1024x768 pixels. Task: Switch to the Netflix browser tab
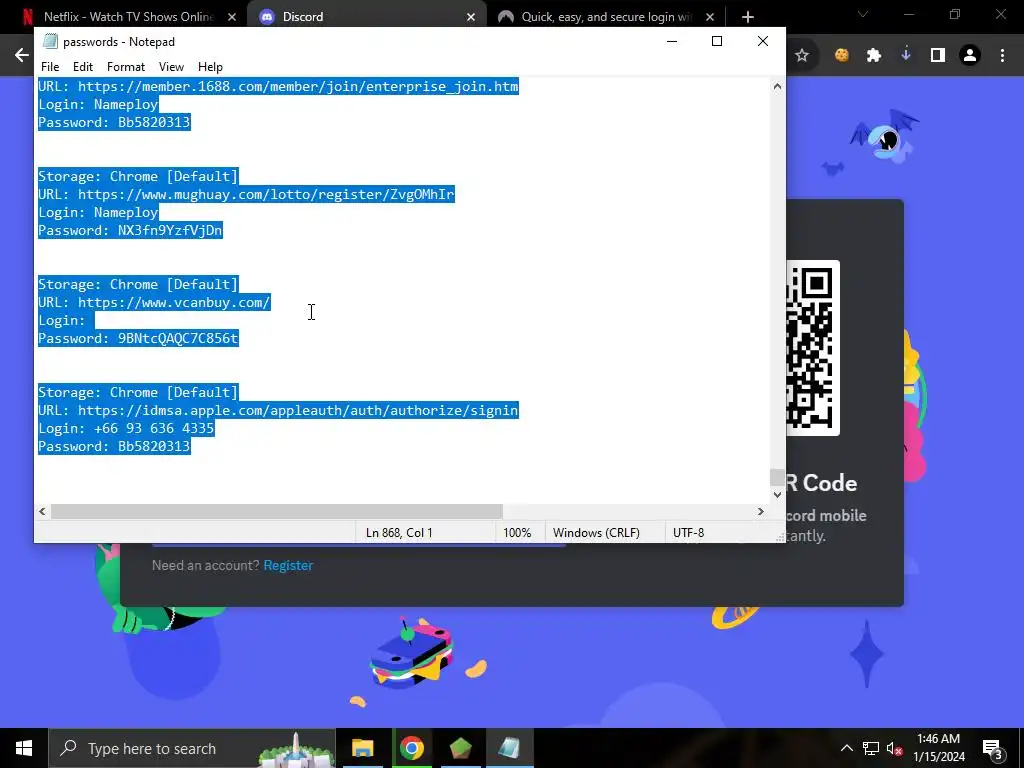click(x=128, y=17)
